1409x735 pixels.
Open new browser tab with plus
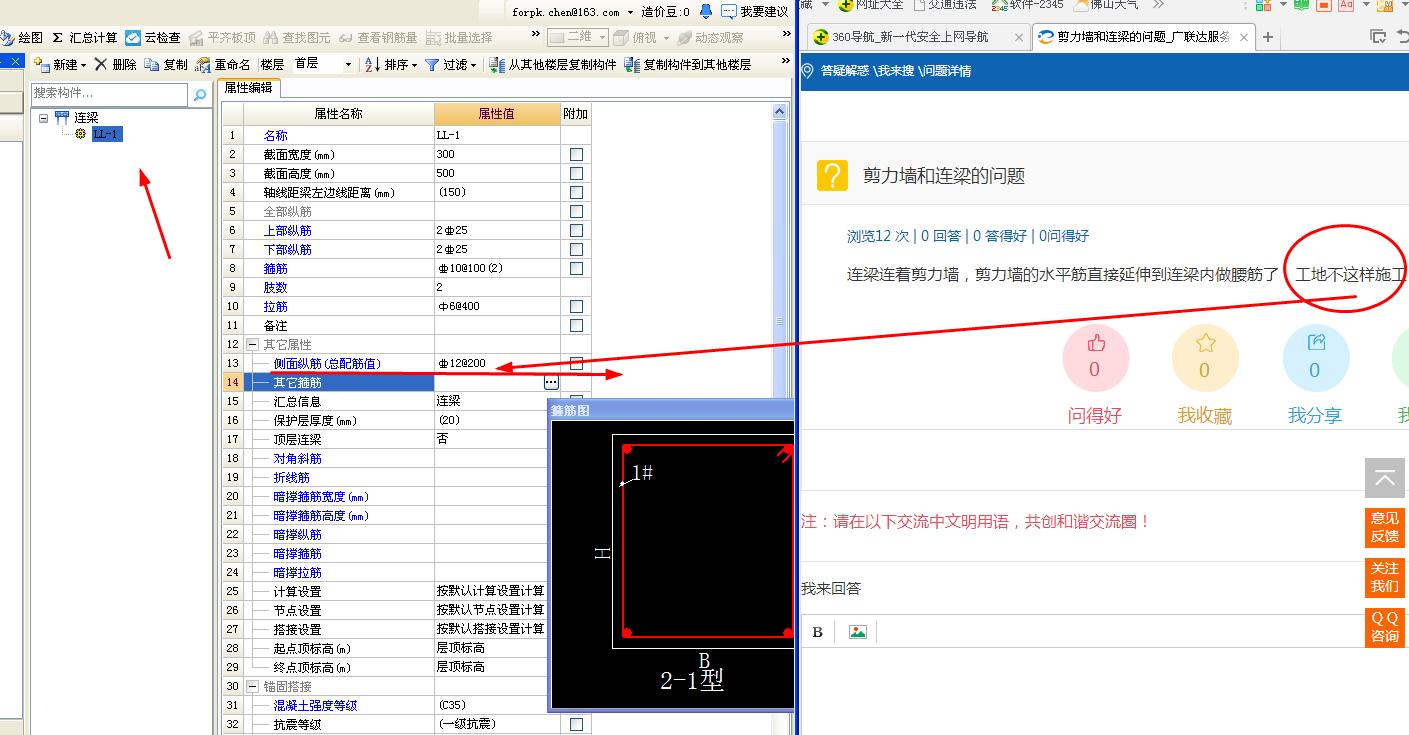pyautogui.click(x=1268, y=37)
